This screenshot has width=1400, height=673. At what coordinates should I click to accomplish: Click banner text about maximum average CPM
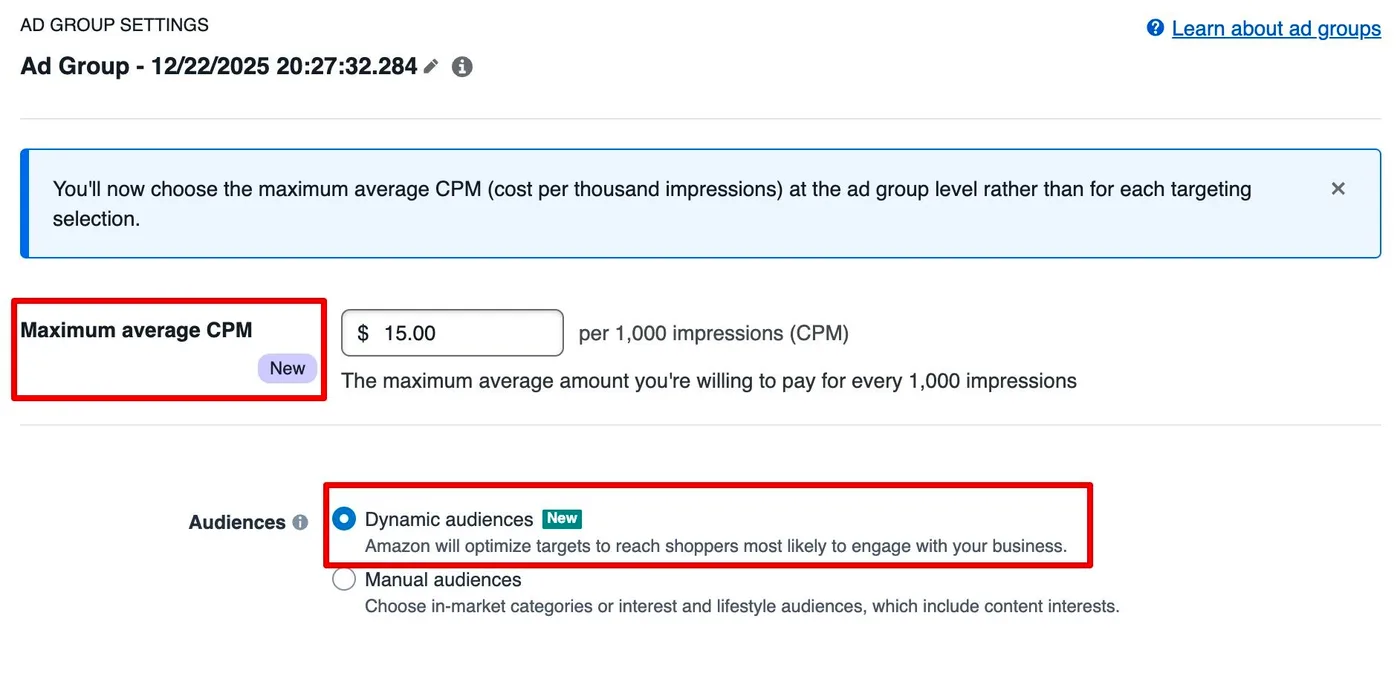[x=652, y=203]
